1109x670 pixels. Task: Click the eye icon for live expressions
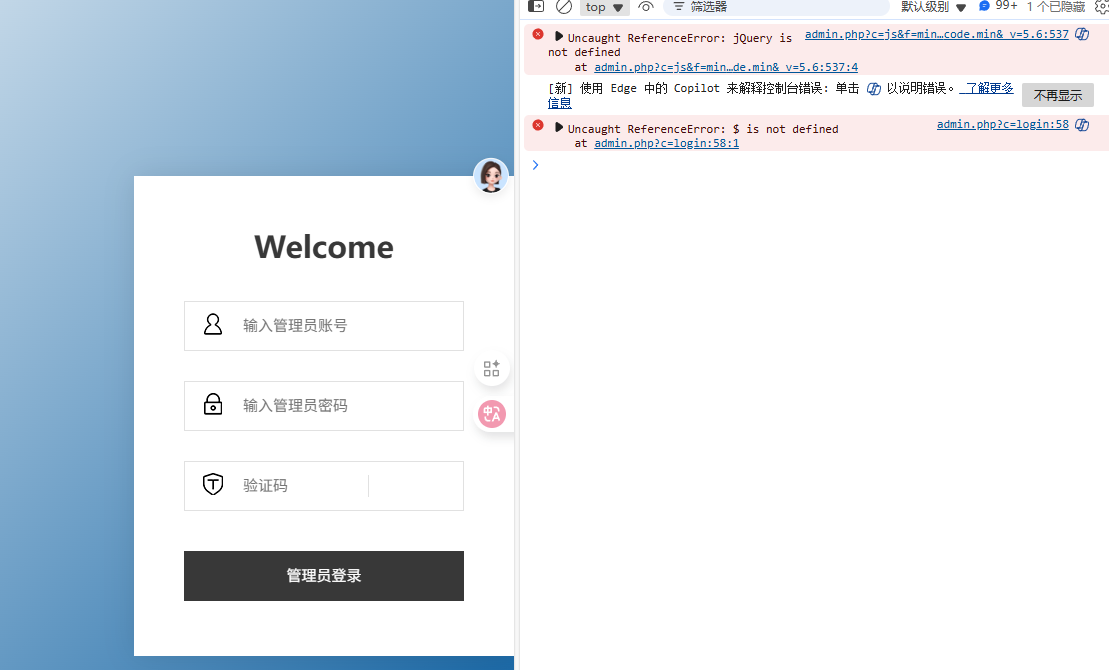(x=646, y=7)
